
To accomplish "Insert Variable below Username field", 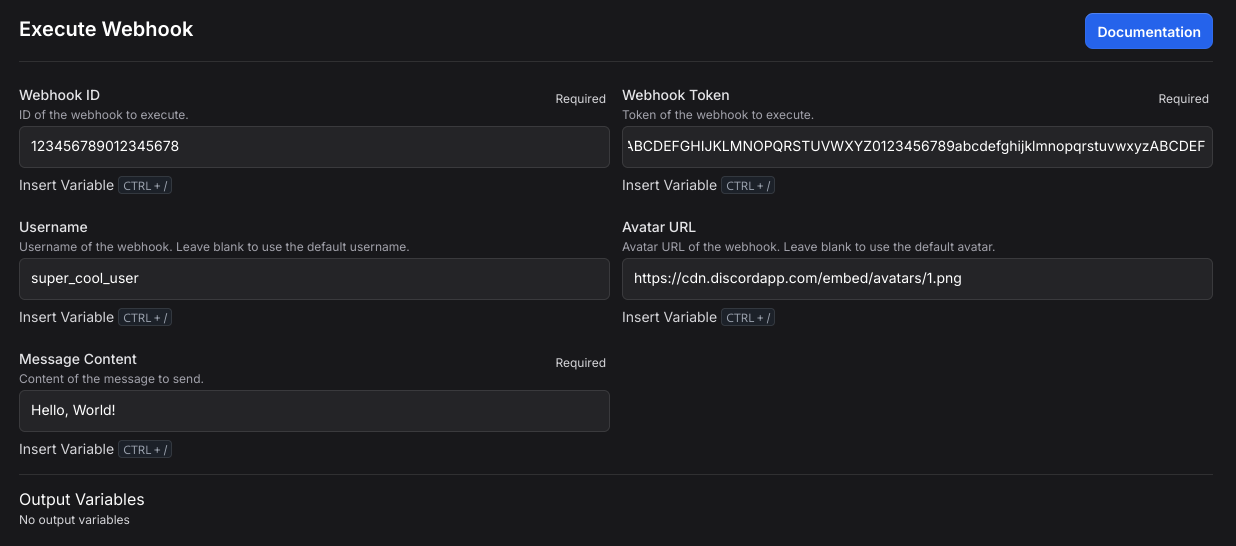I will [x=66, y=317].
